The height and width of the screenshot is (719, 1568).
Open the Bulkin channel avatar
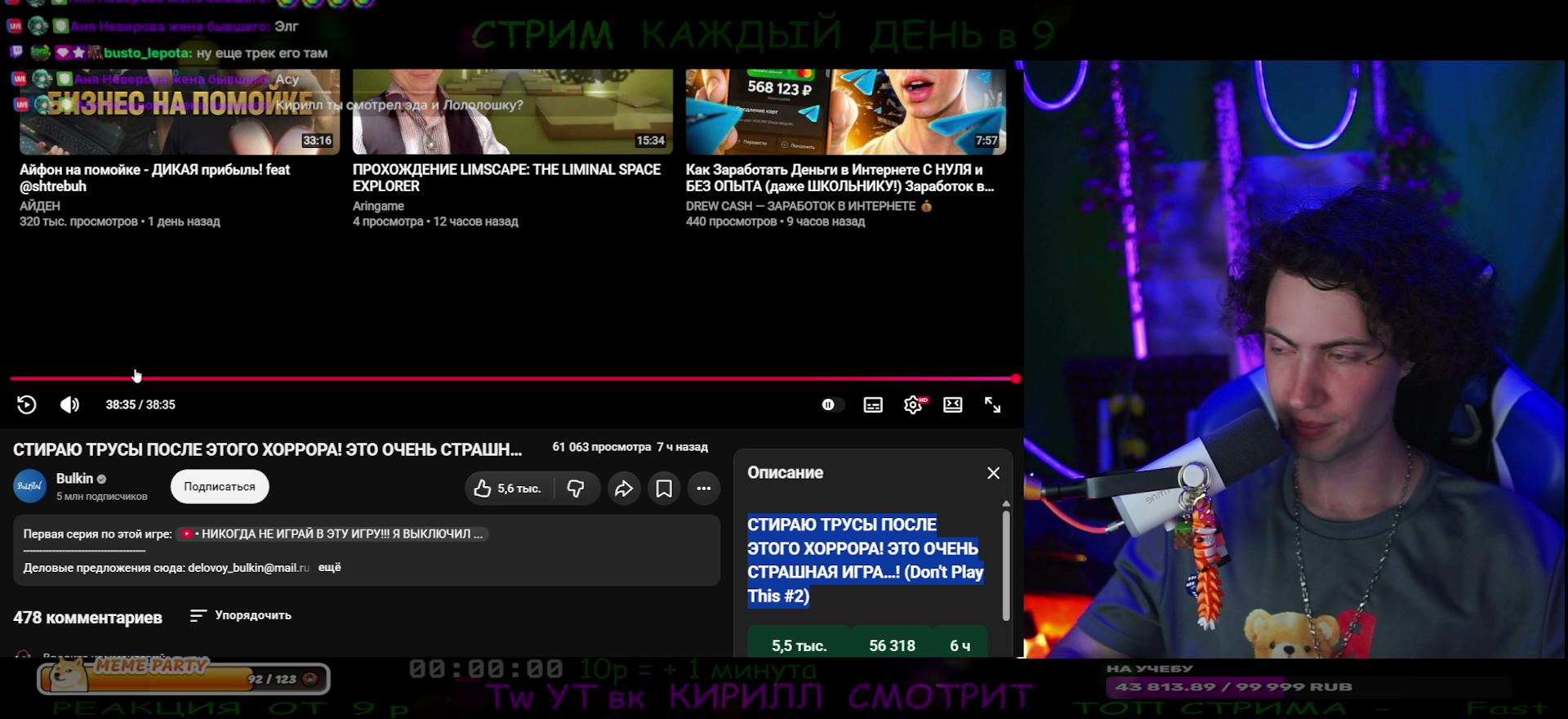point(30,486)
